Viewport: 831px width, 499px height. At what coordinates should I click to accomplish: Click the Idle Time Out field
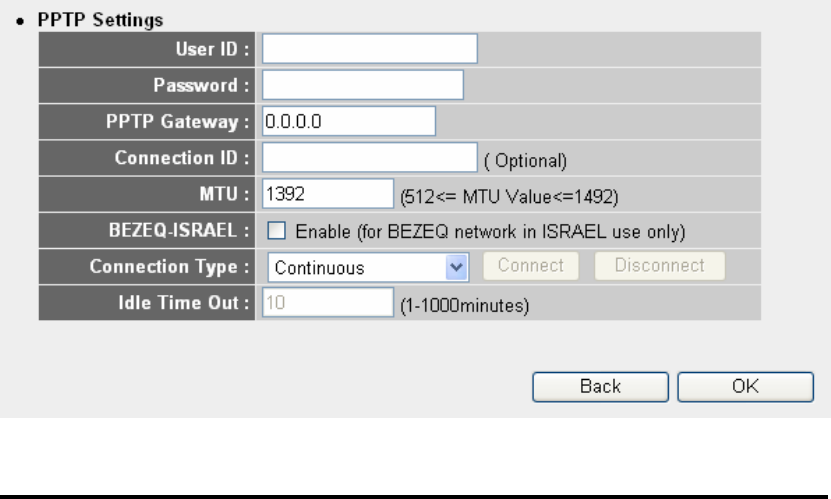pos(328,303)
